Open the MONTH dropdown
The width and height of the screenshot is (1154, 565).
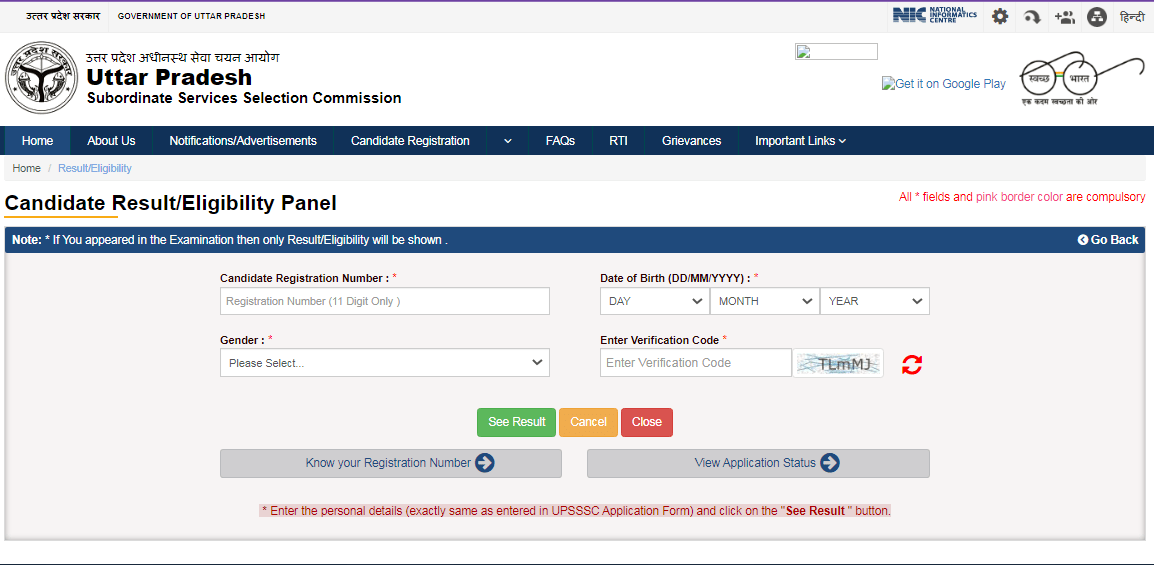pos(765,301)
